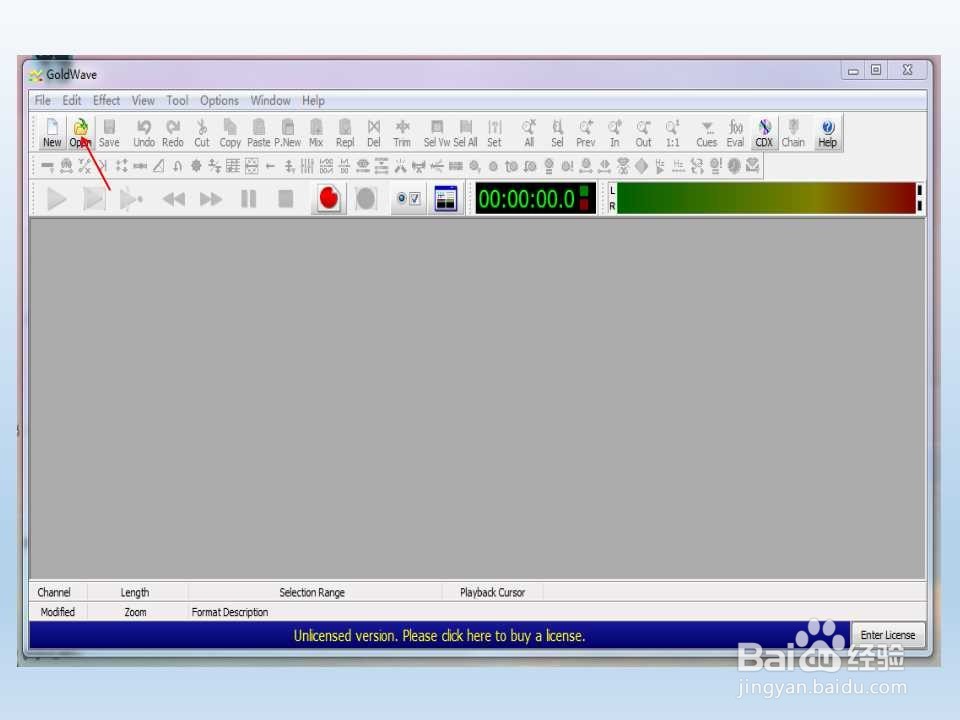Click the Chain effect icon

(793, 133)
